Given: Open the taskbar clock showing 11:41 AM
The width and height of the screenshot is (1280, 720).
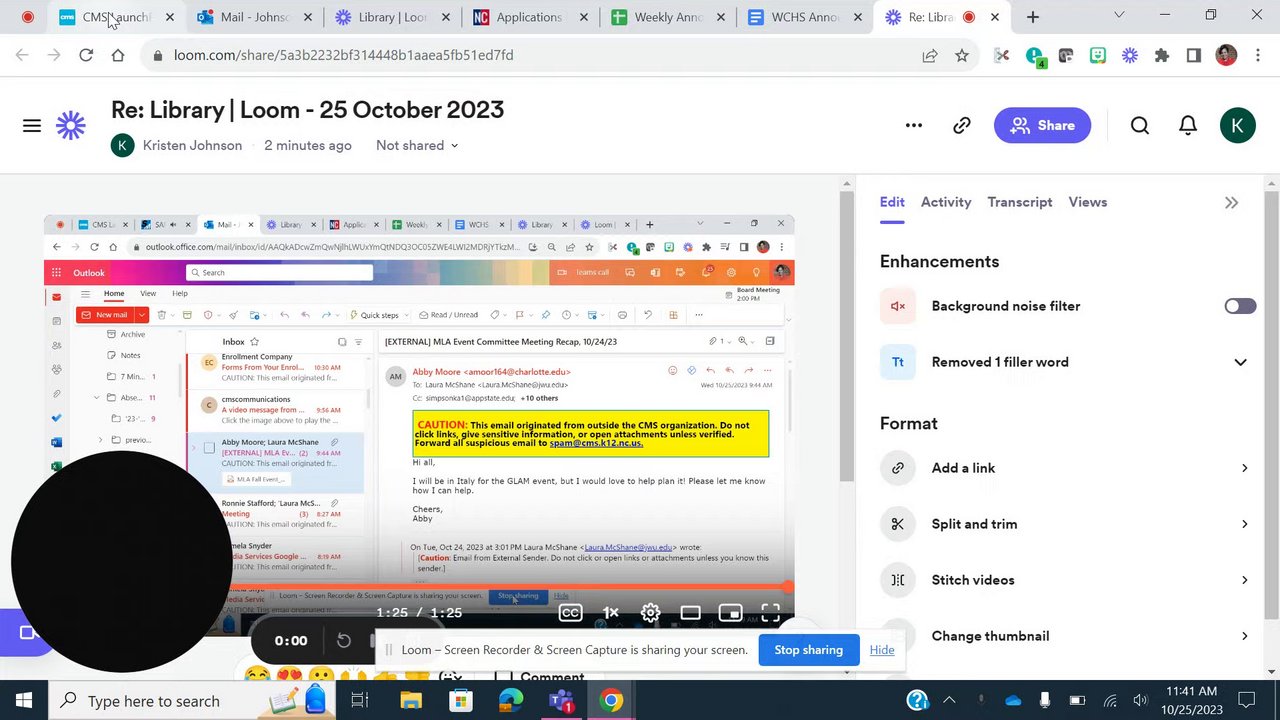Looking at the screenshot, I should 1192,701.
